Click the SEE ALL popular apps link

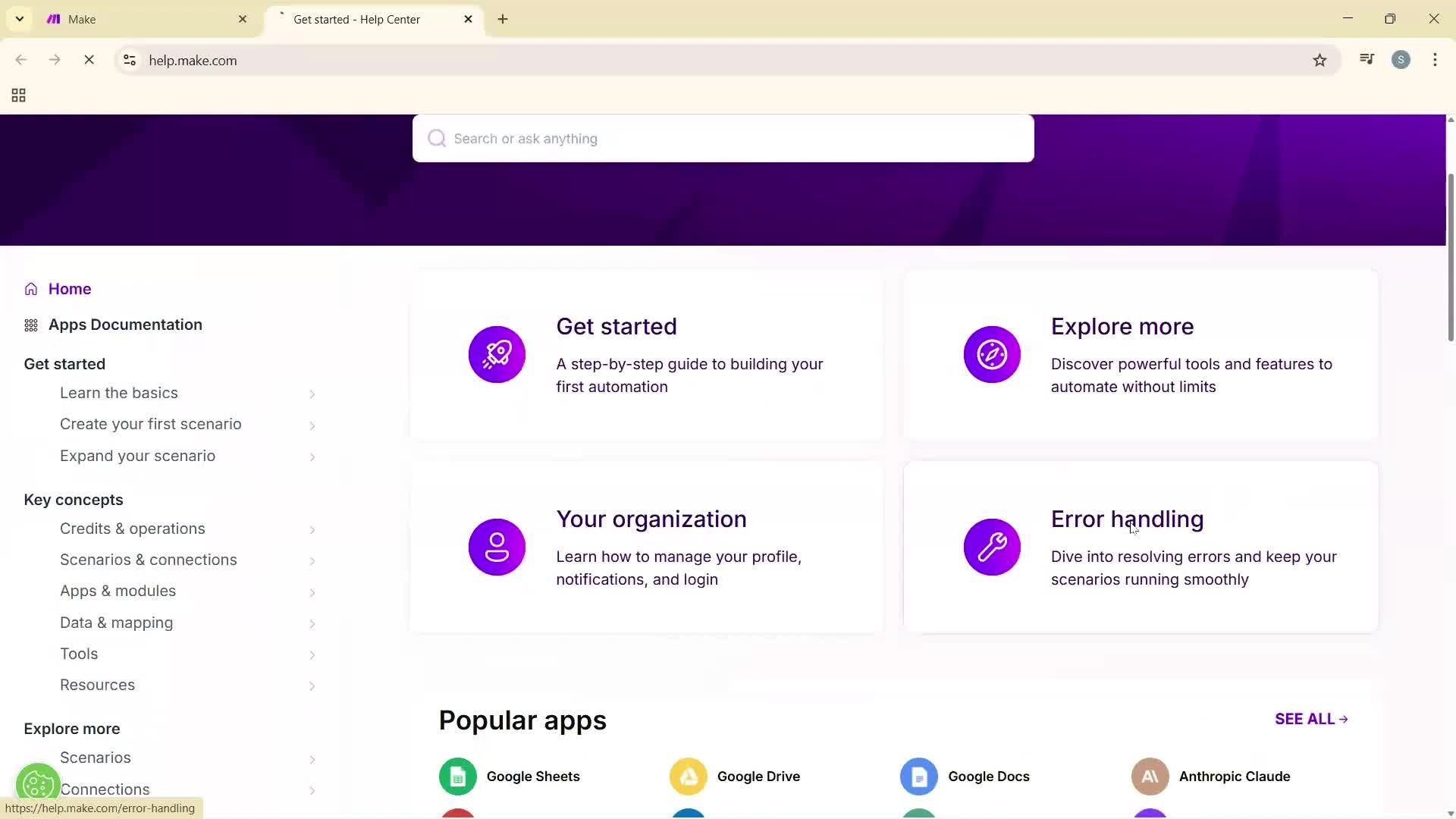click(x=1310, y=719)
